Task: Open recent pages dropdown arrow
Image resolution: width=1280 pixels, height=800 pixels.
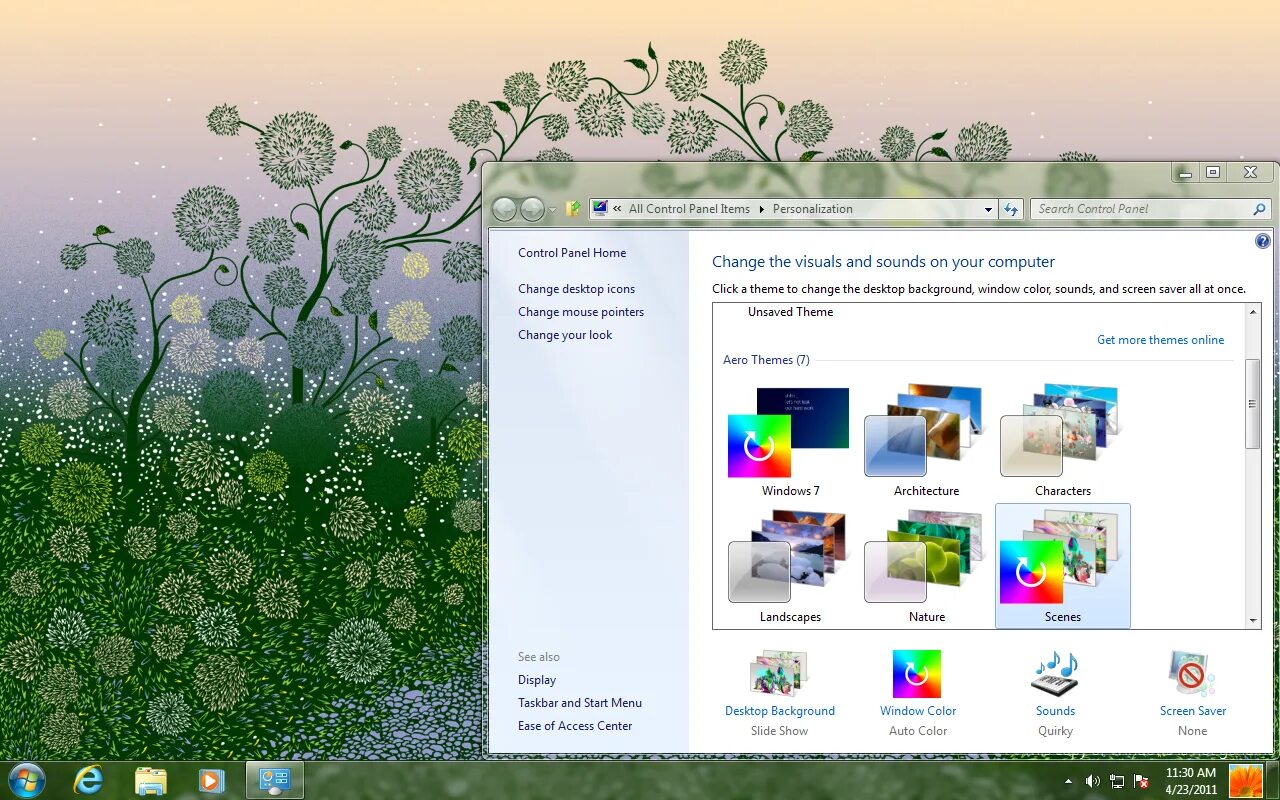Action: click(x=552, y=210)
